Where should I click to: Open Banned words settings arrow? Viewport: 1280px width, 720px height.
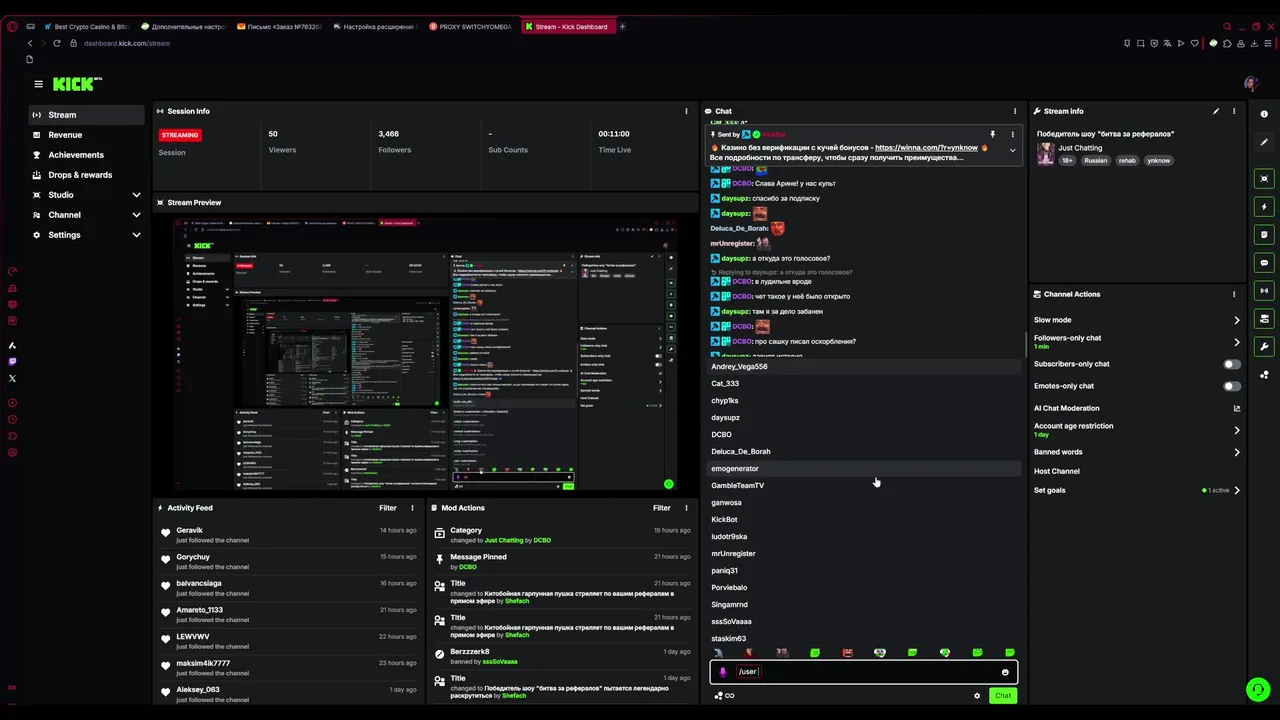click(x=1237, y=452)
